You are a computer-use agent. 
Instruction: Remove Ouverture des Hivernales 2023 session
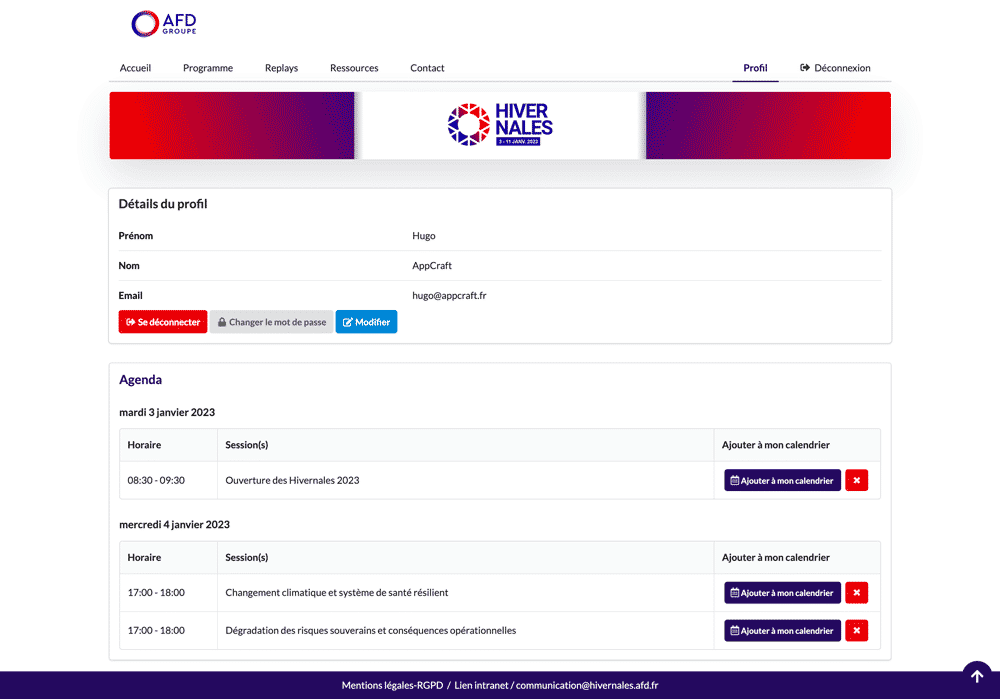click(856, 481)
